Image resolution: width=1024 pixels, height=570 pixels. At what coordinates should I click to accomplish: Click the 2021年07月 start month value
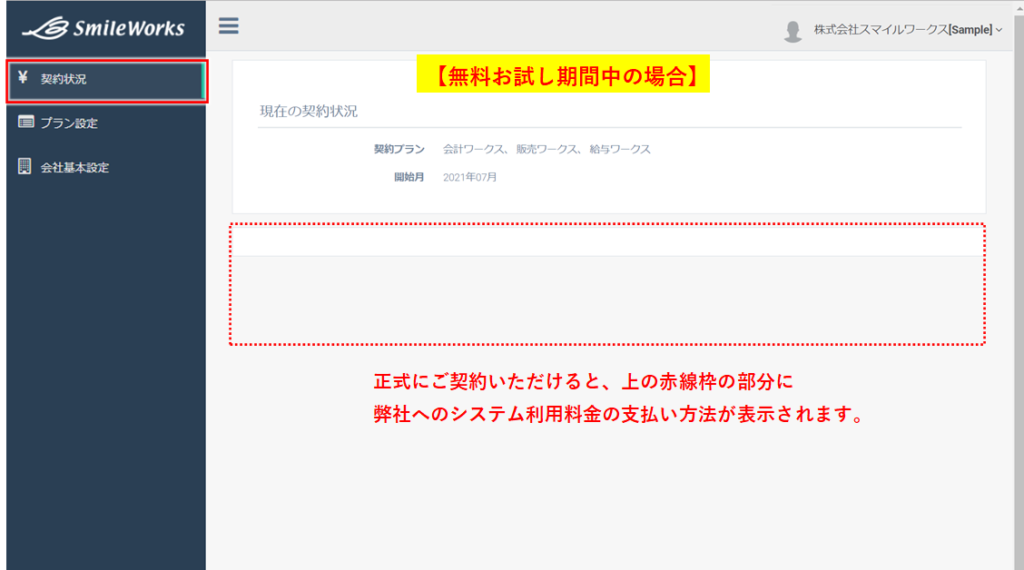(470, 177)
